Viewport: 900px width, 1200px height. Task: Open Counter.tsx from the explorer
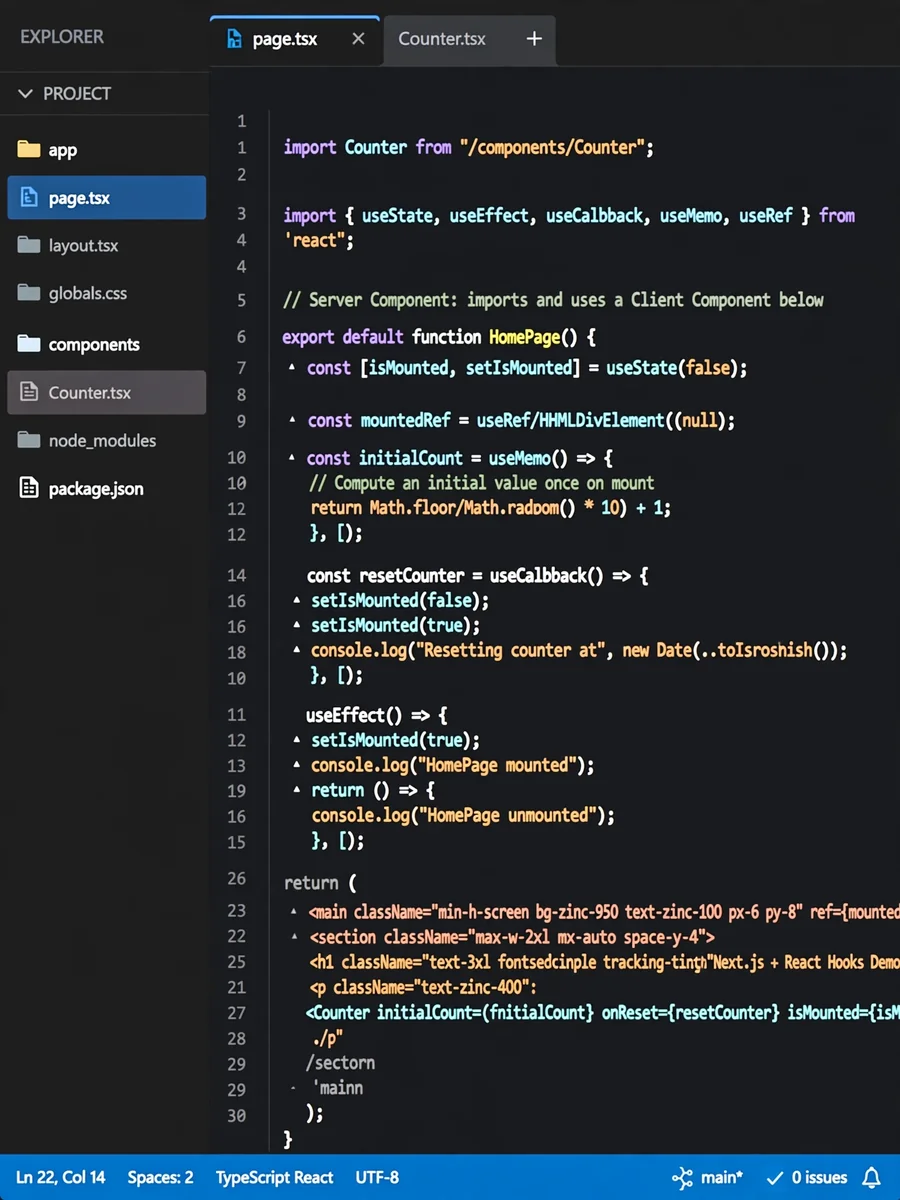tap(106, 392)
